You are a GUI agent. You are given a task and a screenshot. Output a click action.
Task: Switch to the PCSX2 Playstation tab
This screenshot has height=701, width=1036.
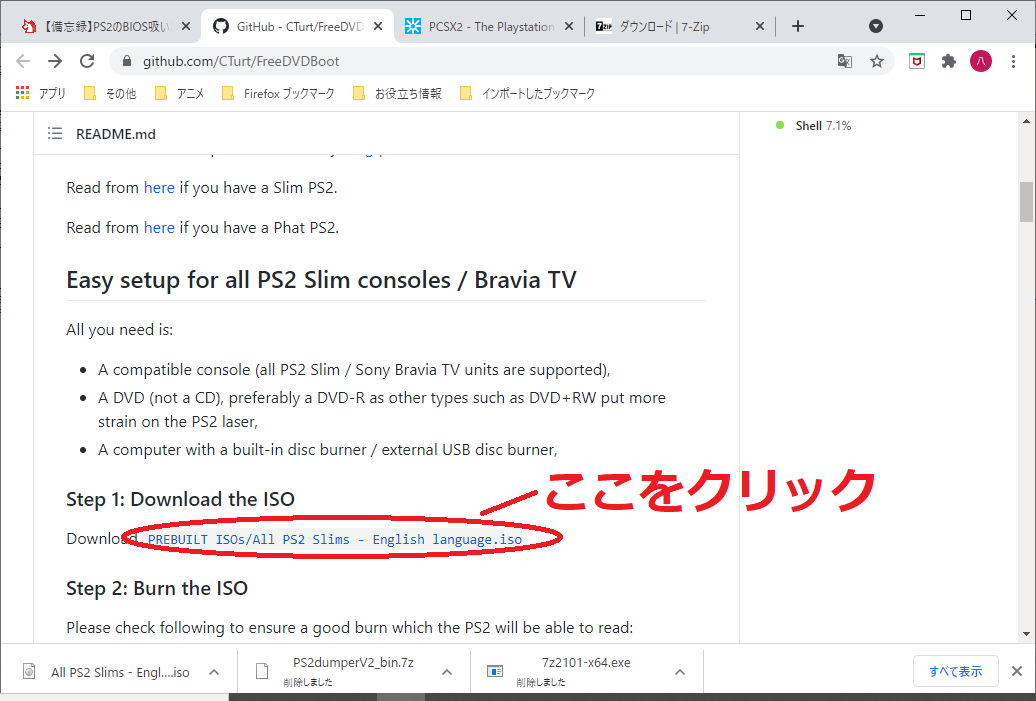489,26
